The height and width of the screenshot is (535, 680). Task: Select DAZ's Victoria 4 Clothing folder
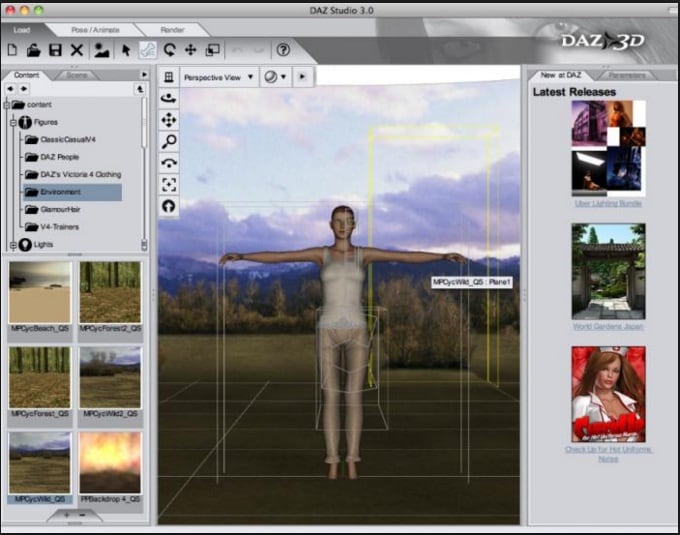point(73,175)
